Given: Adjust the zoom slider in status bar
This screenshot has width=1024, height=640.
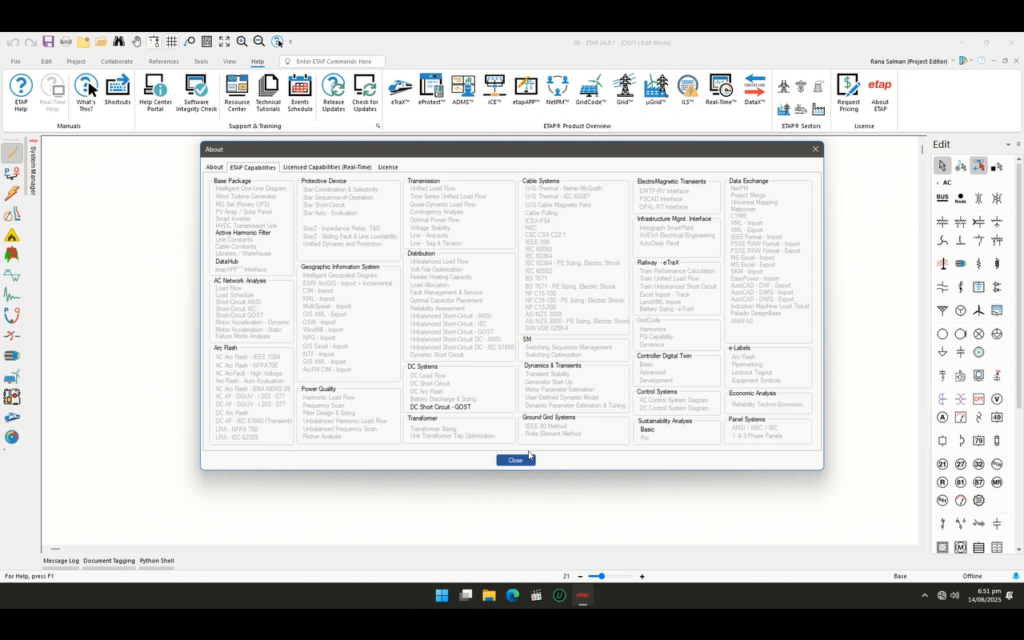Looking at the screenshot, I should coord(600,576).
